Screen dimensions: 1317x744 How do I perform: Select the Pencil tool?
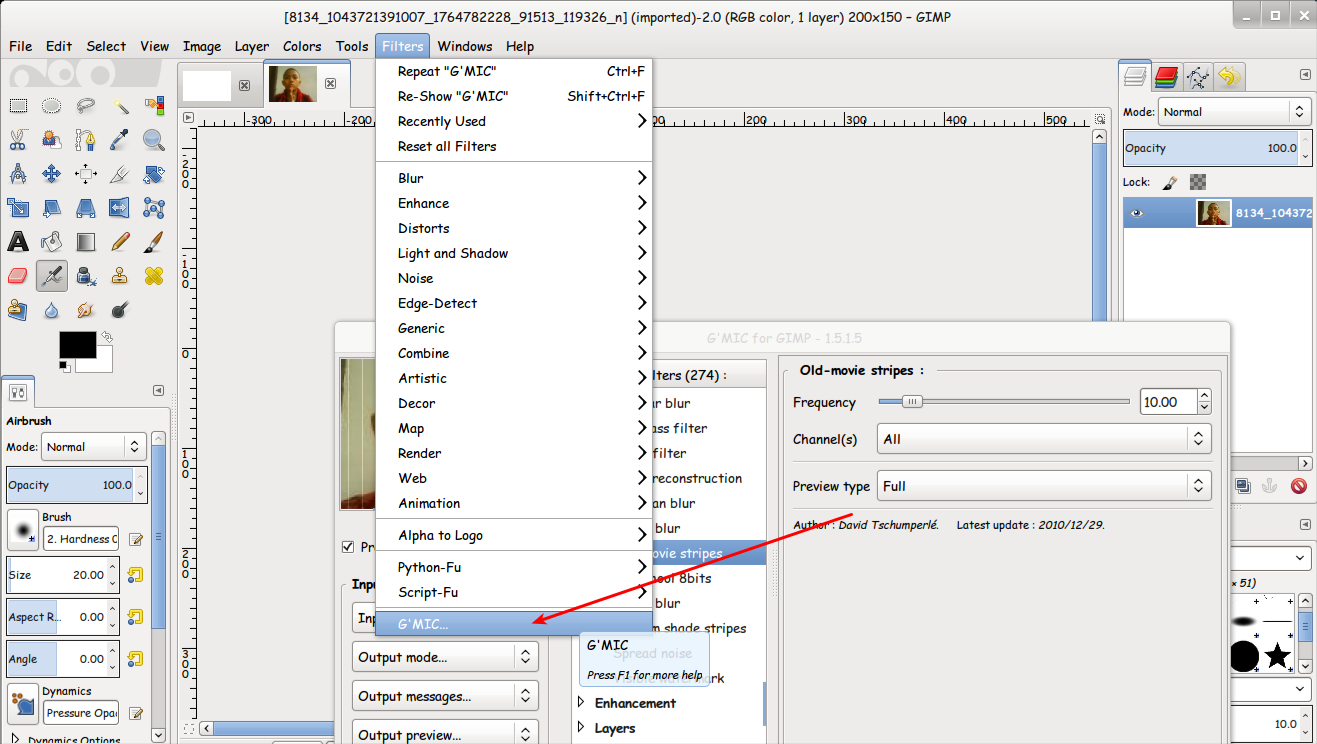click(120, 241)
